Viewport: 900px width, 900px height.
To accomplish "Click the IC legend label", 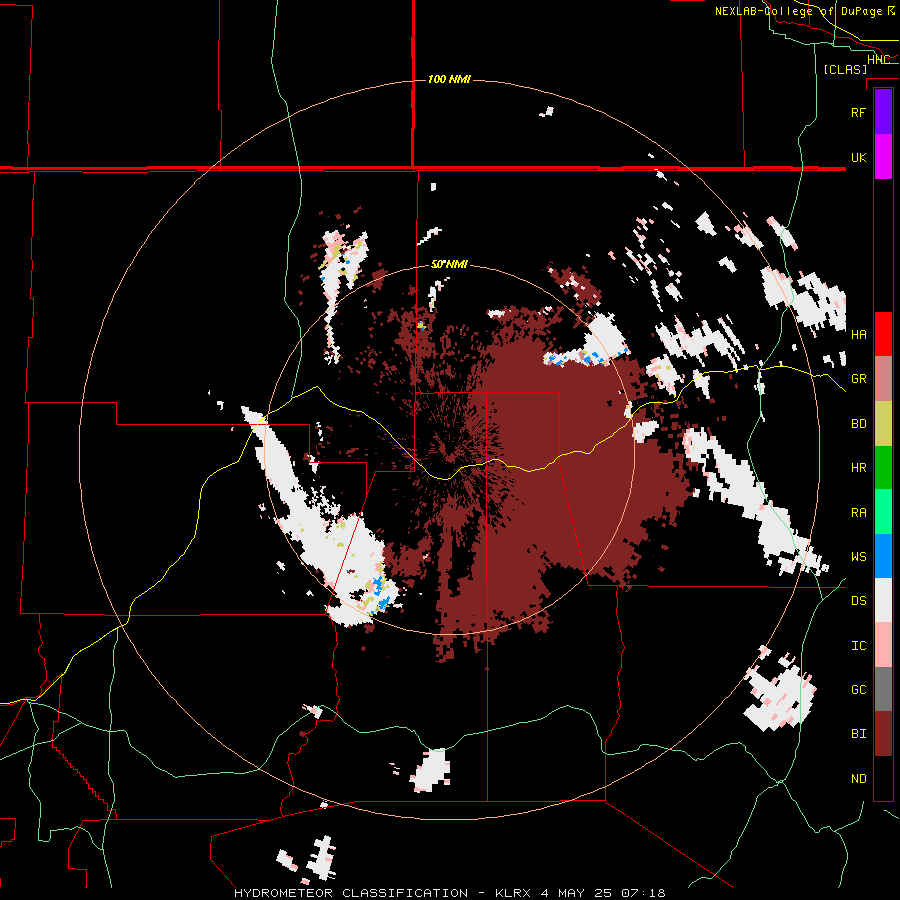I will tap(858, 646).
